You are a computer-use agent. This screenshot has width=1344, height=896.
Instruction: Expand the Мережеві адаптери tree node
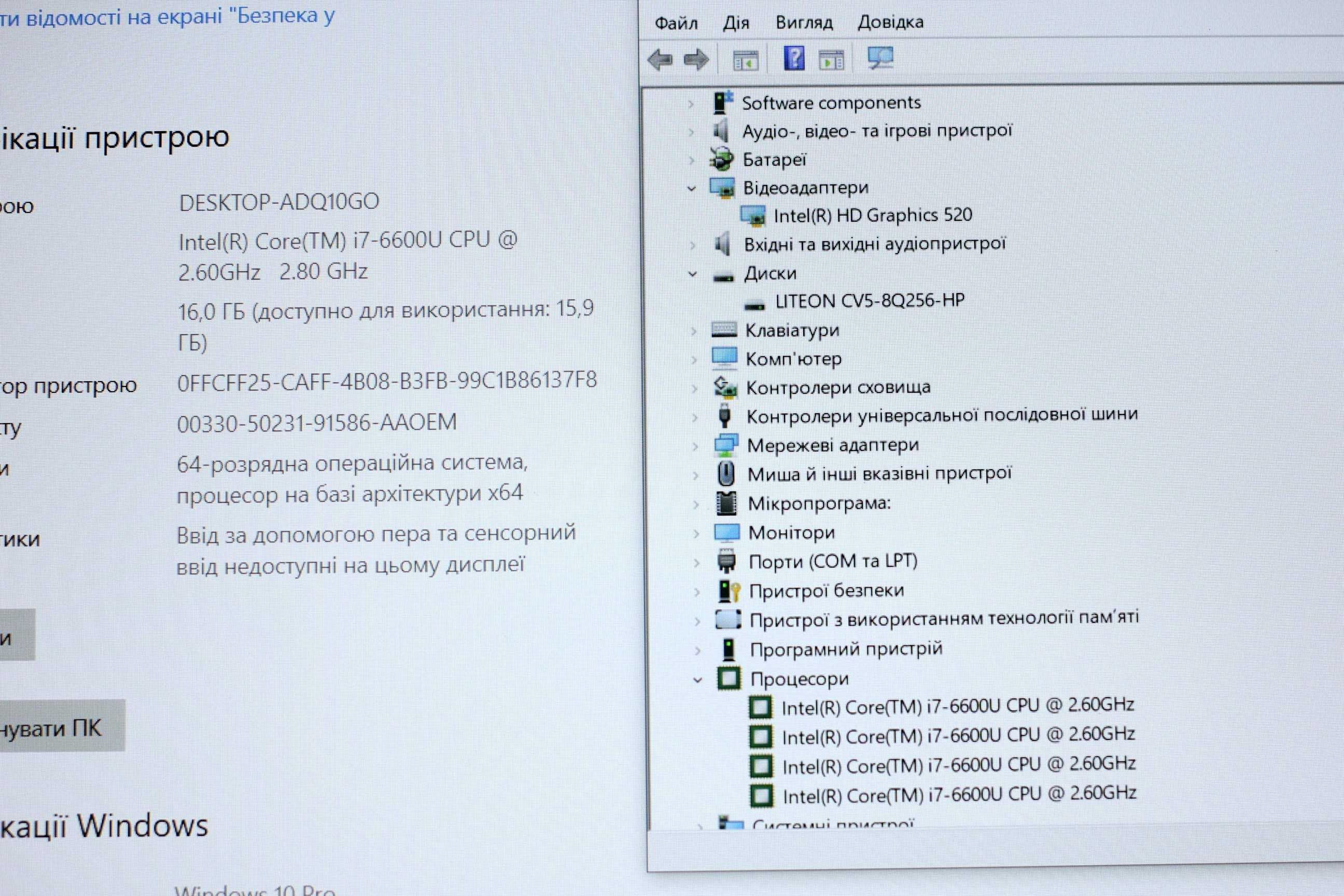click(x=695, y=446)
